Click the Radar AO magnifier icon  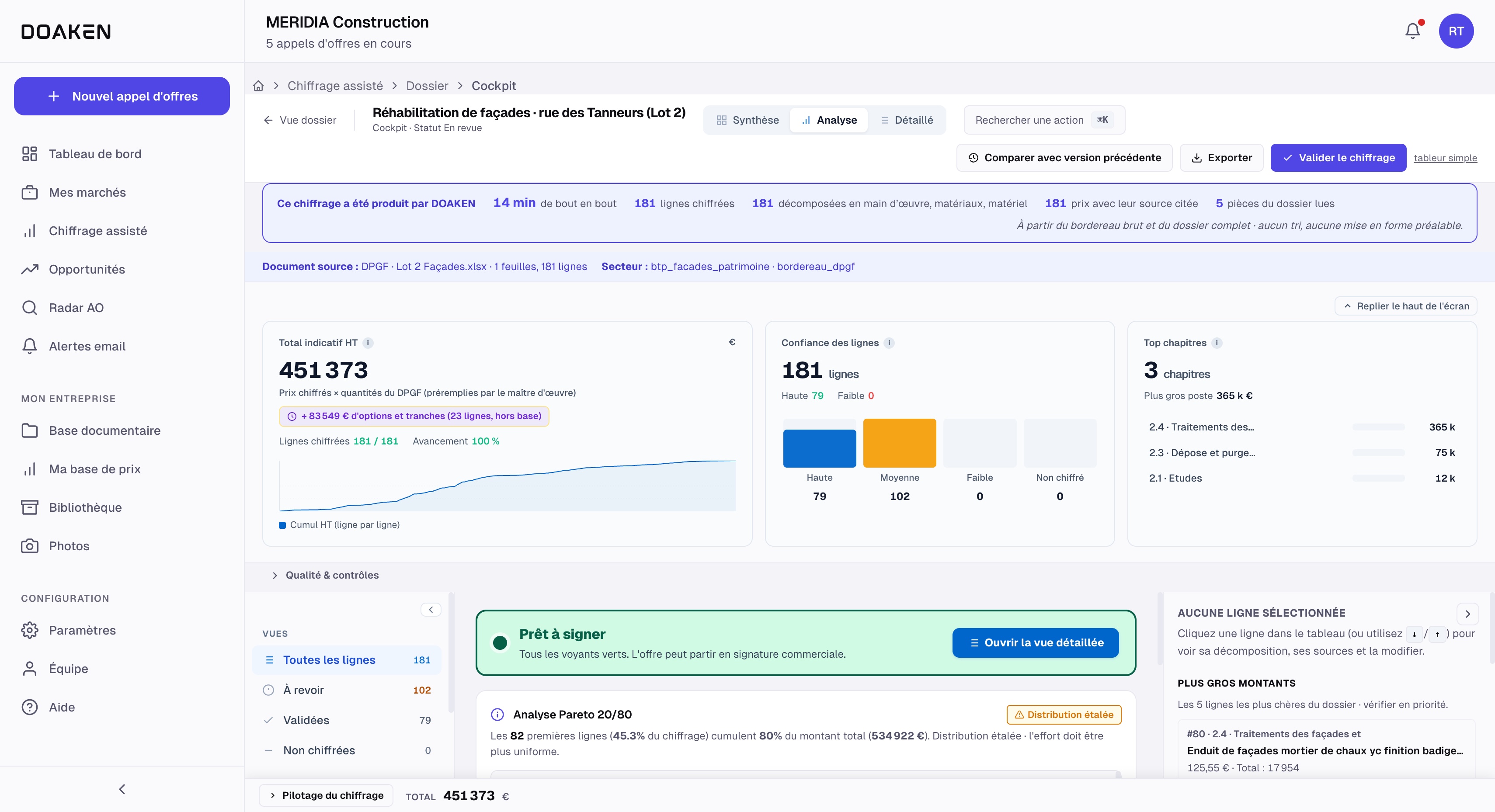tap(30, 308)
